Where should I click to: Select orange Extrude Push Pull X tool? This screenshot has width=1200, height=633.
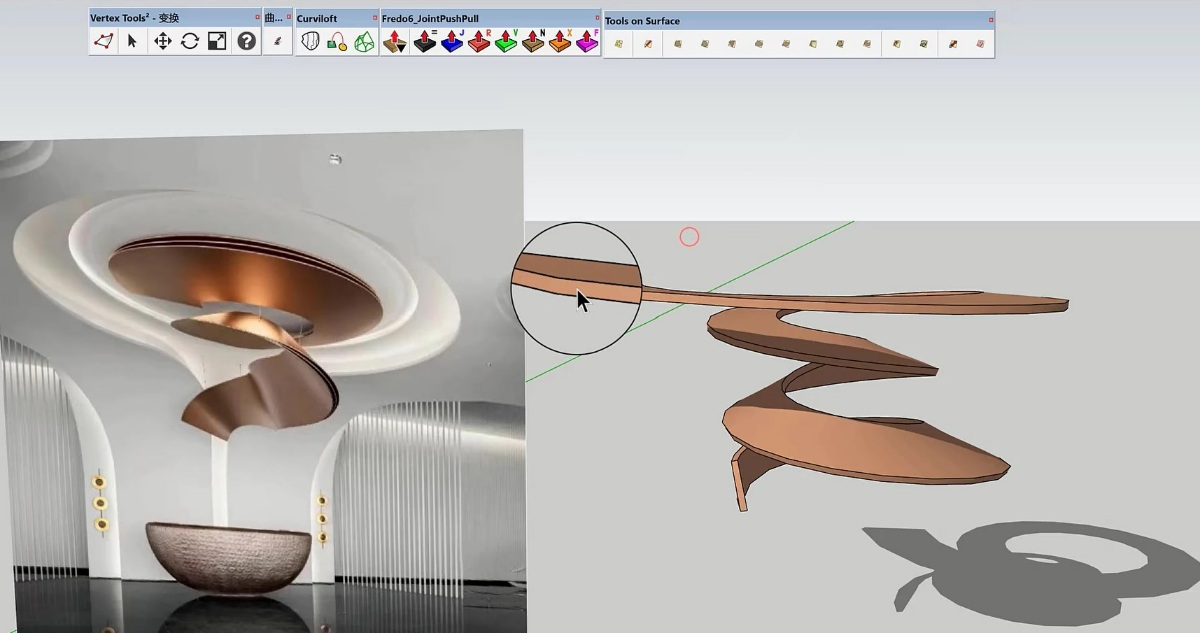[x=560, y=41]
